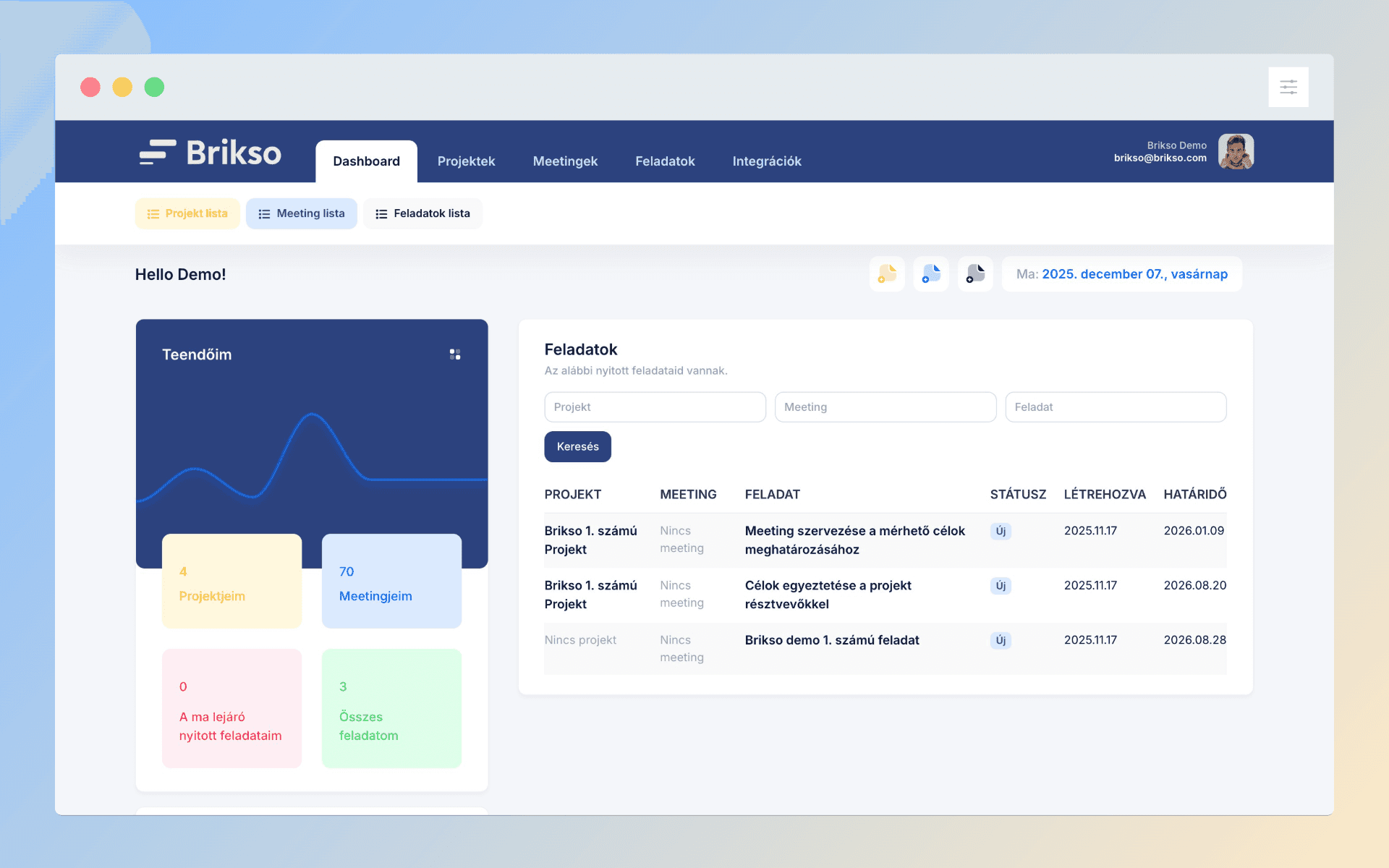Switch to the Projektek tab

pos(466,161)
